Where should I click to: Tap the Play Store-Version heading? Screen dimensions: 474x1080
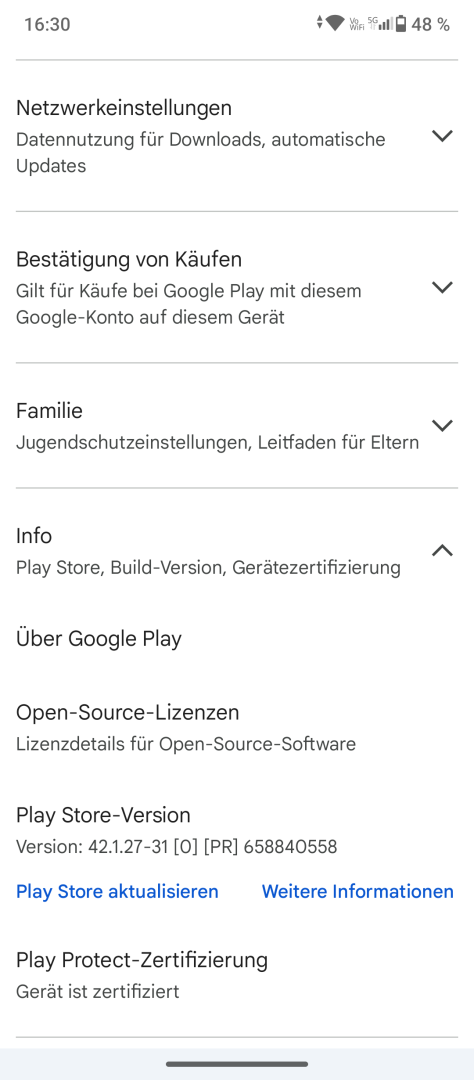point(103,815)
